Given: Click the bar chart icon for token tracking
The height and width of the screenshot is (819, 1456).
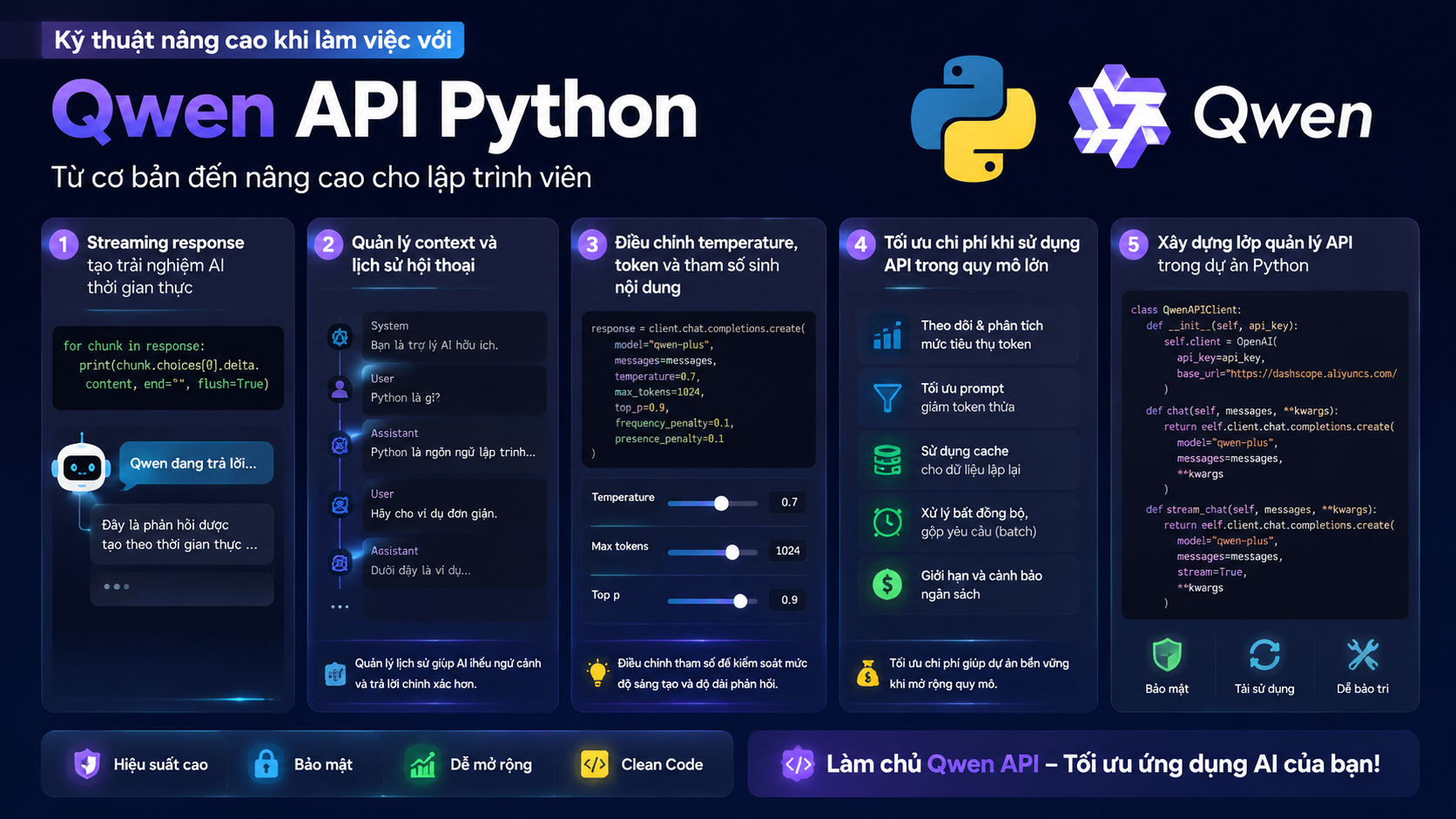Looking at the screenshot, I should tap(887, 335).
